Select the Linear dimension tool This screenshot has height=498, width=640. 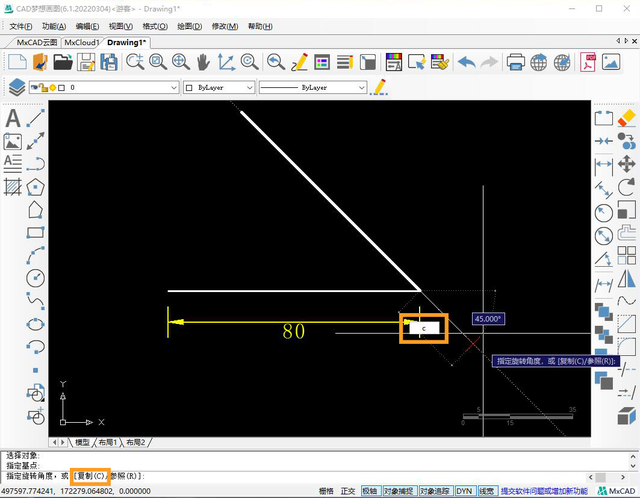click(x=604, y=165)
